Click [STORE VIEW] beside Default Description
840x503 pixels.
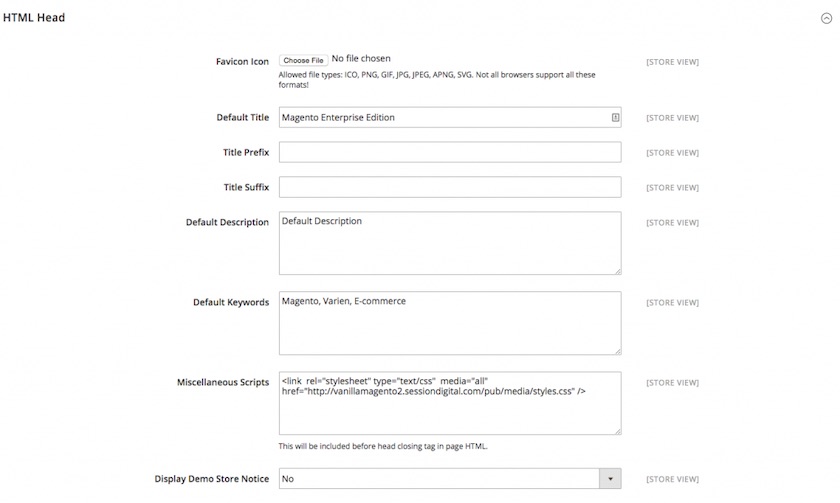tap(672, 222)
